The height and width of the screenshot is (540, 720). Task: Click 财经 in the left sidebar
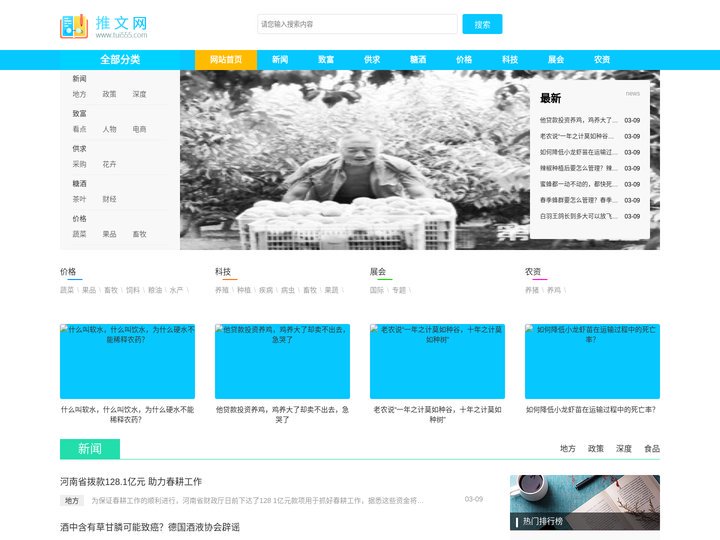[109, 199]
